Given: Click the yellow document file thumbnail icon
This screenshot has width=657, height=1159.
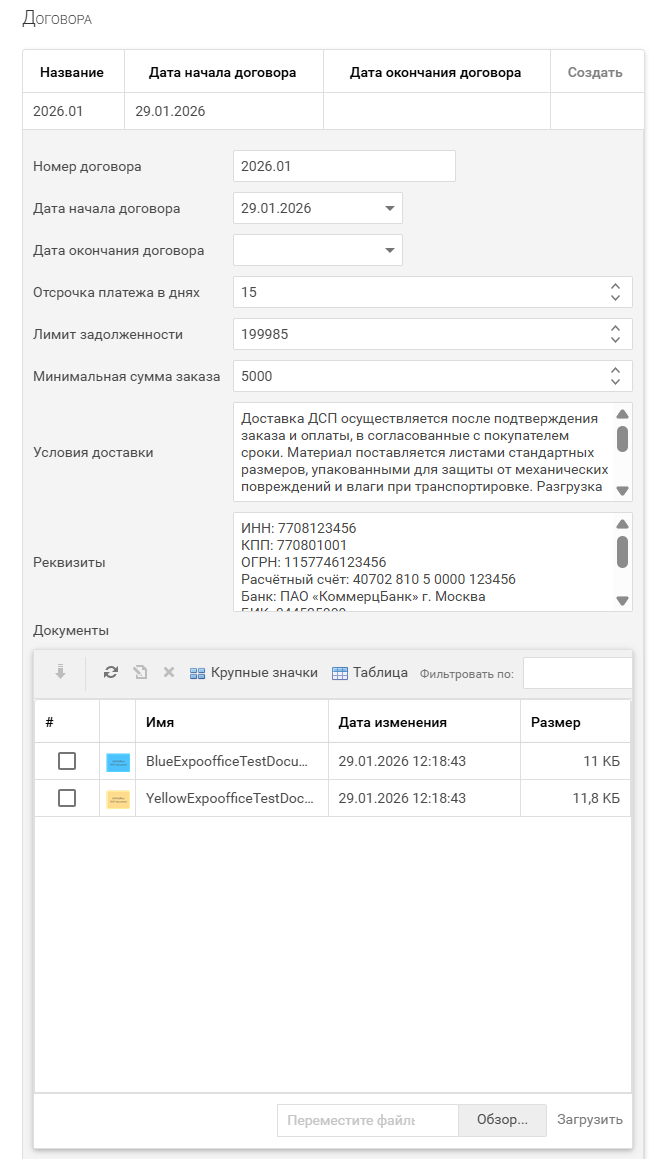Looking at the screenshot, I should tap(118, 799).
